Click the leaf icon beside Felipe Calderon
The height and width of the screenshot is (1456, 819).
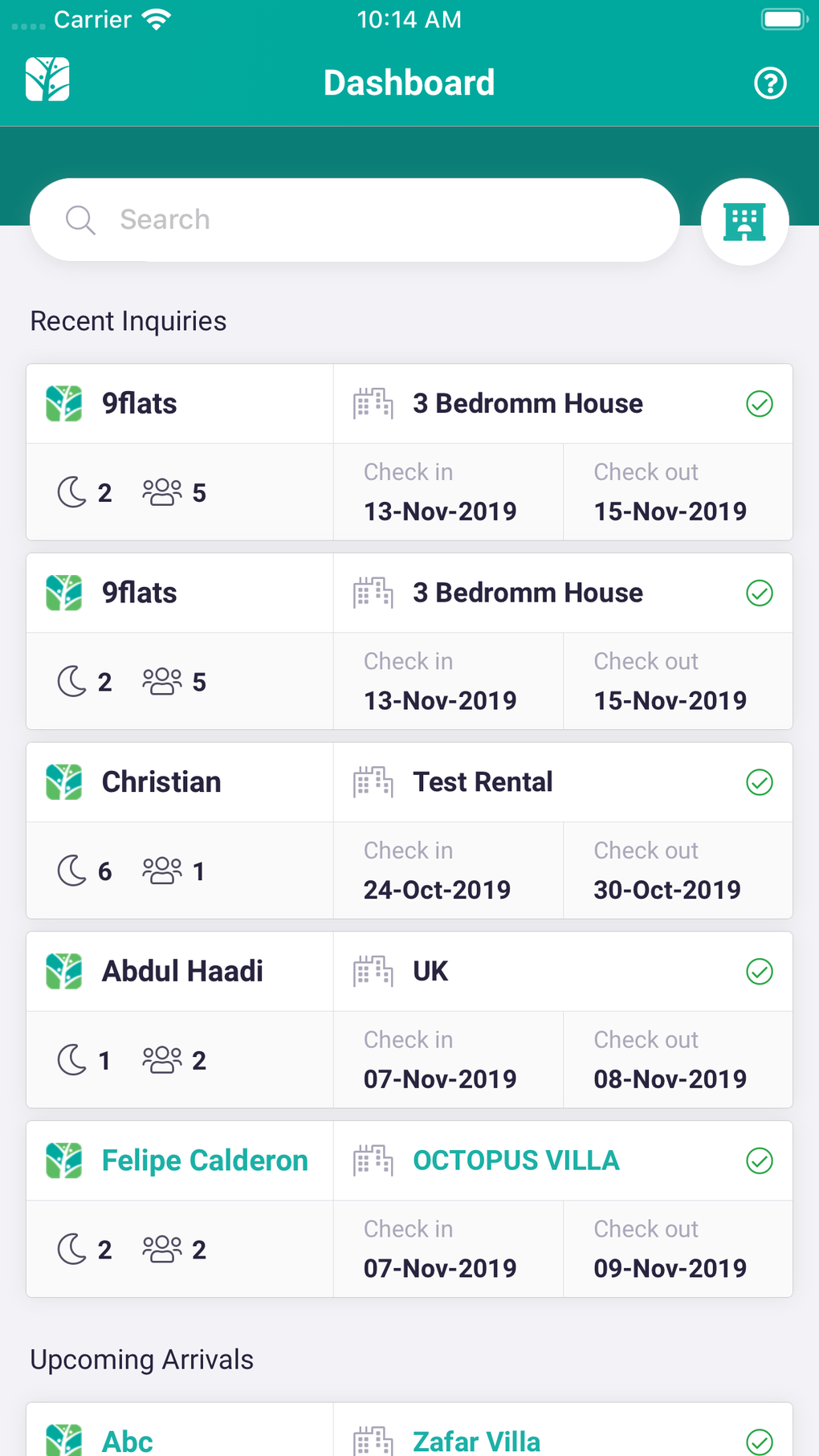pos(64,1160)
